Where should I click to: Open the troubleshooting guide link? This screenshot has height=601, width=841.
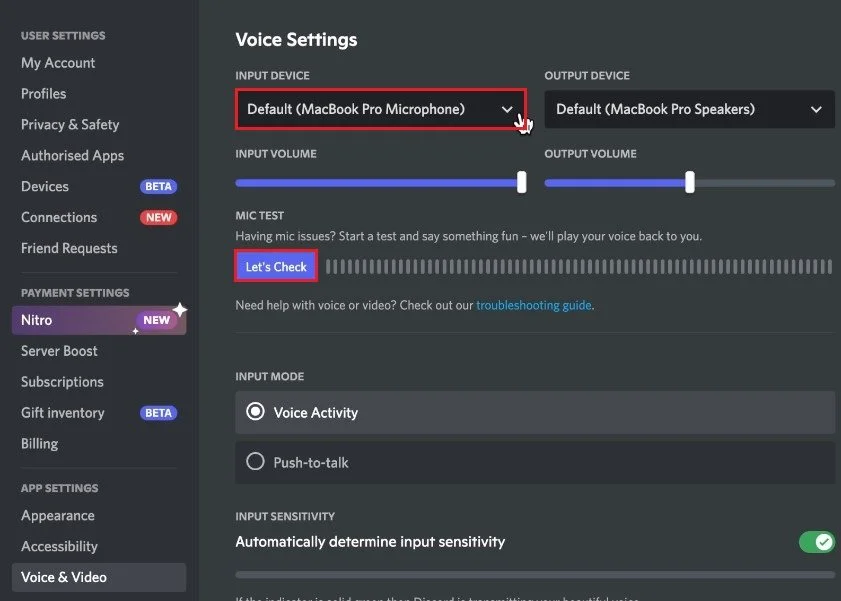tap(534, 305)
